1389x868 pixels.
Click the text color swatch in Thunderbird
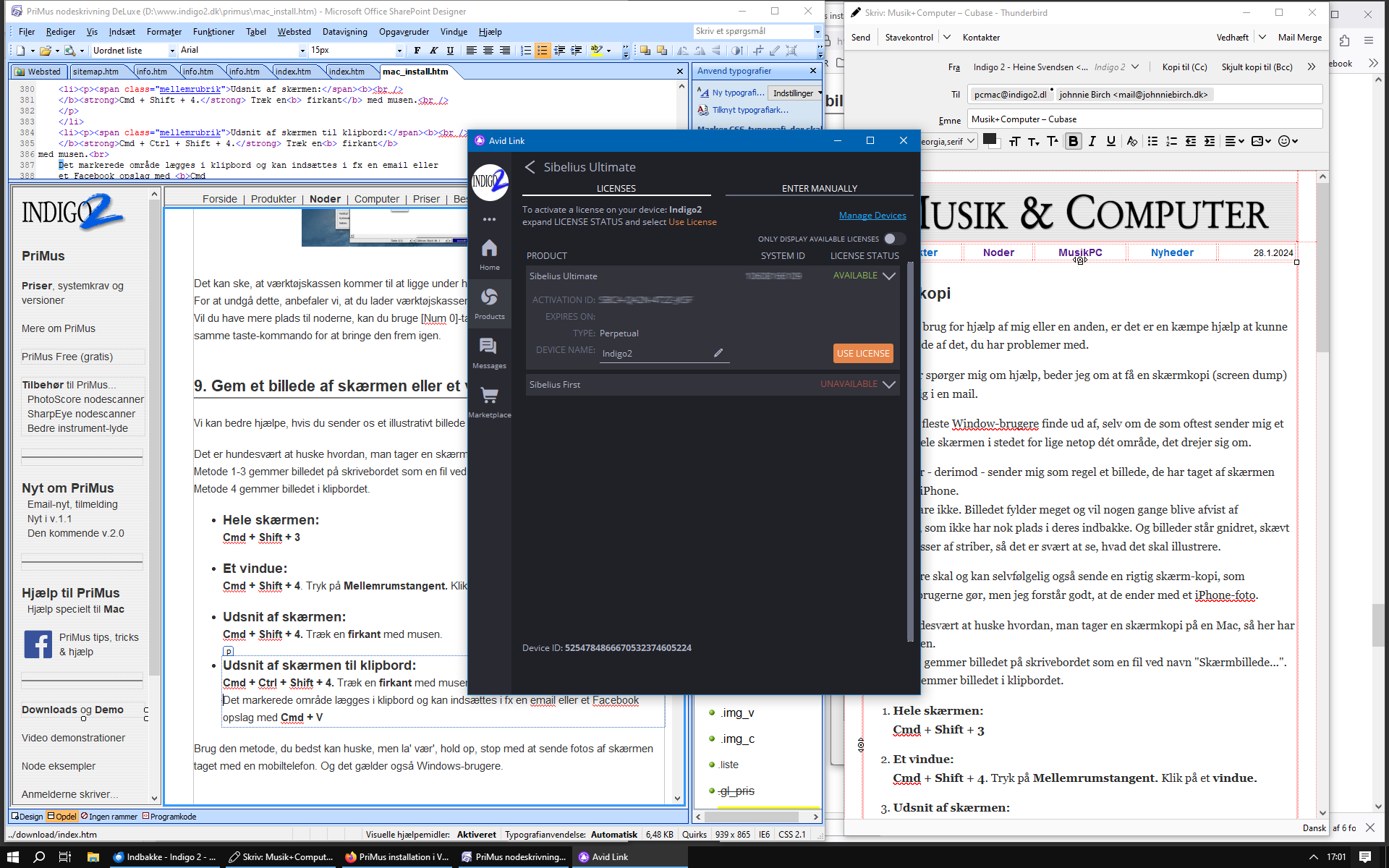[x=989, y=139]
